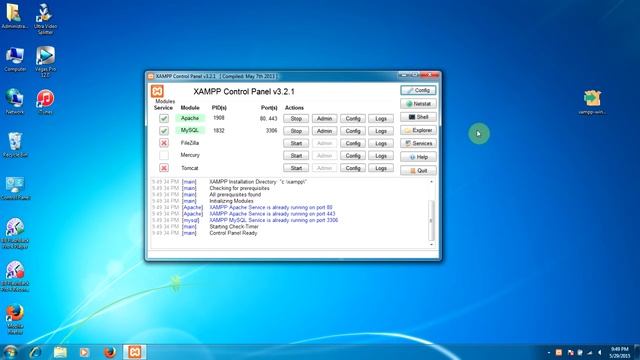Open MySQL Admin
640x360 pixels.
(x=324, y=131)
